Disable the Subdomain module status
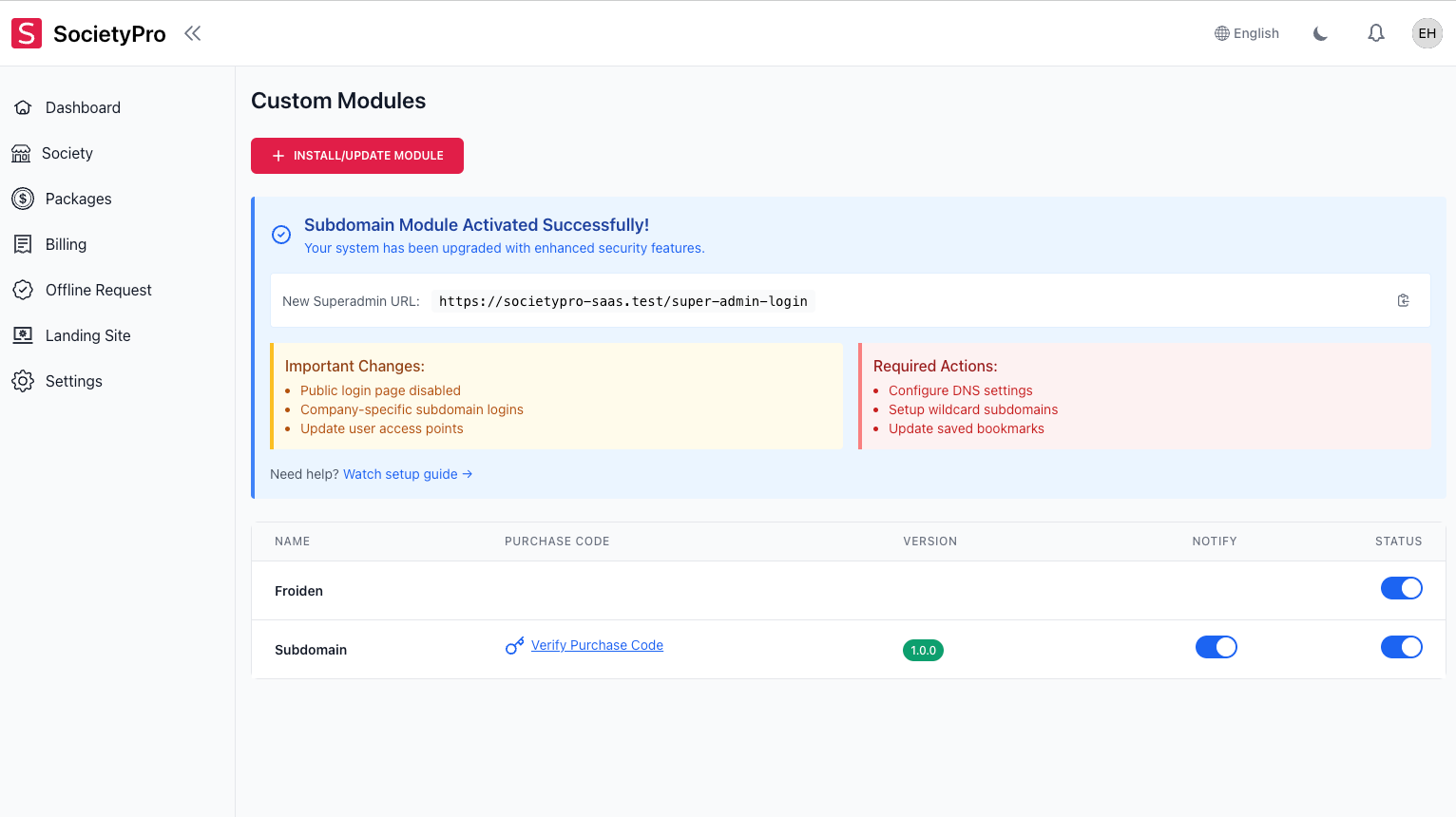Viewport: 1456px width, 817px height. (x=1401, y=647)
